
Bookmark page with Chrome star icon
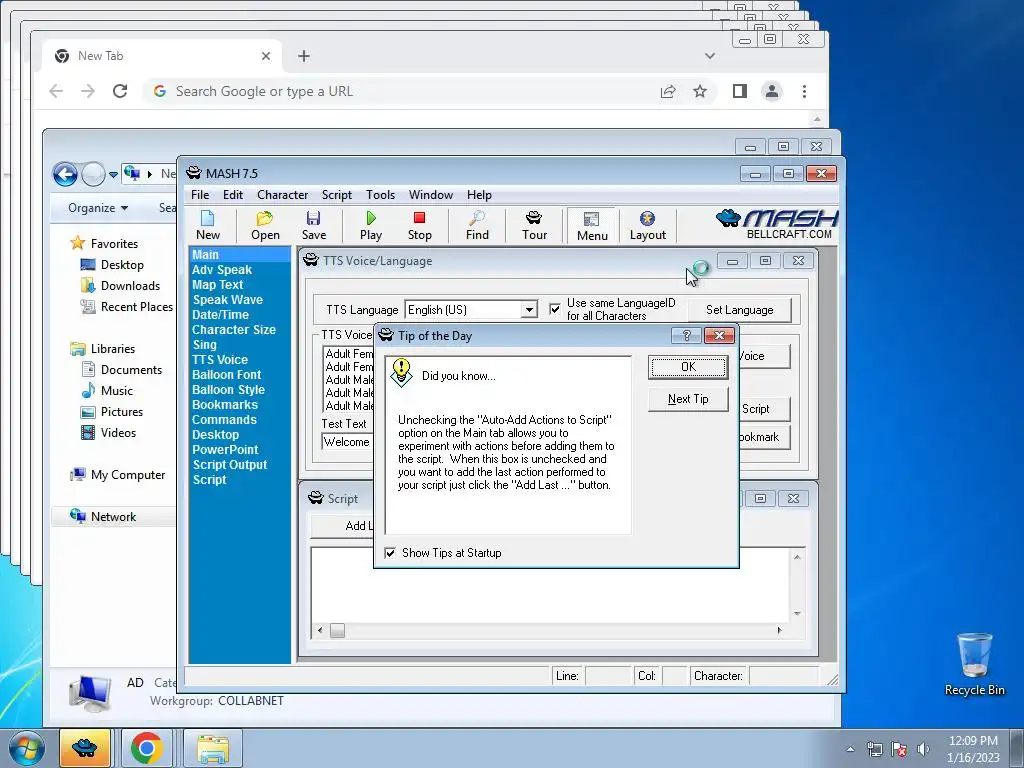(700, 91)
